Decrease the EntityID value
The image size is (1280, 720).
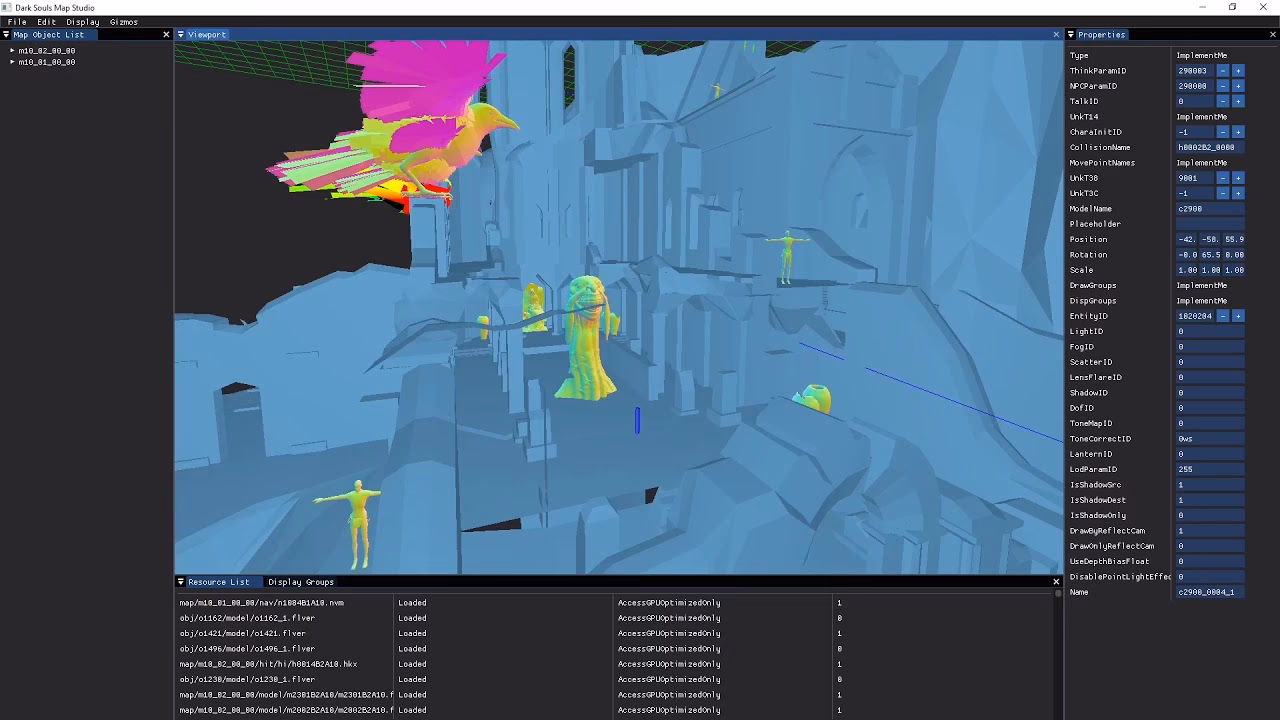1222,316
